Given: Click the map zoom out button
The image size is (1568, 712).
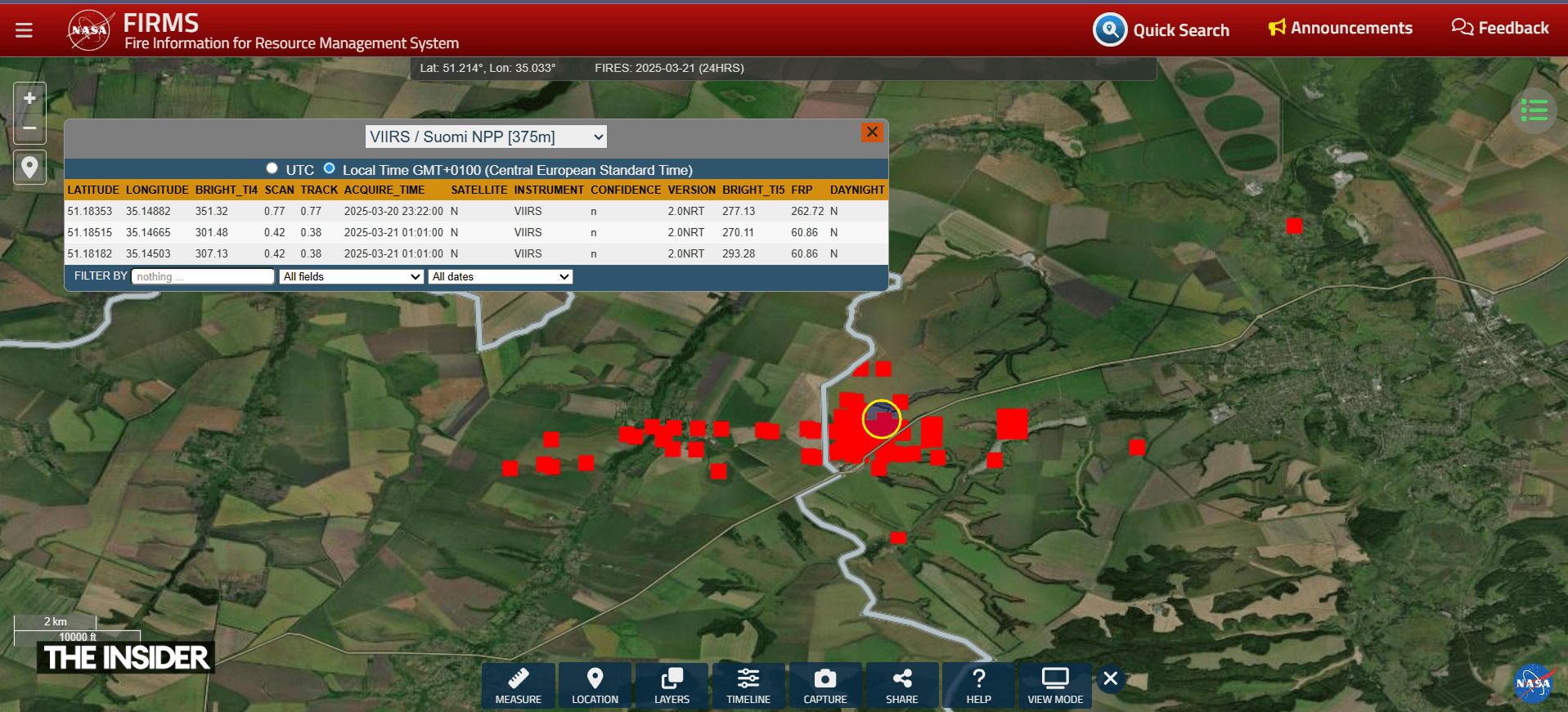Looking at the screenshot, I should click(29, 128).
